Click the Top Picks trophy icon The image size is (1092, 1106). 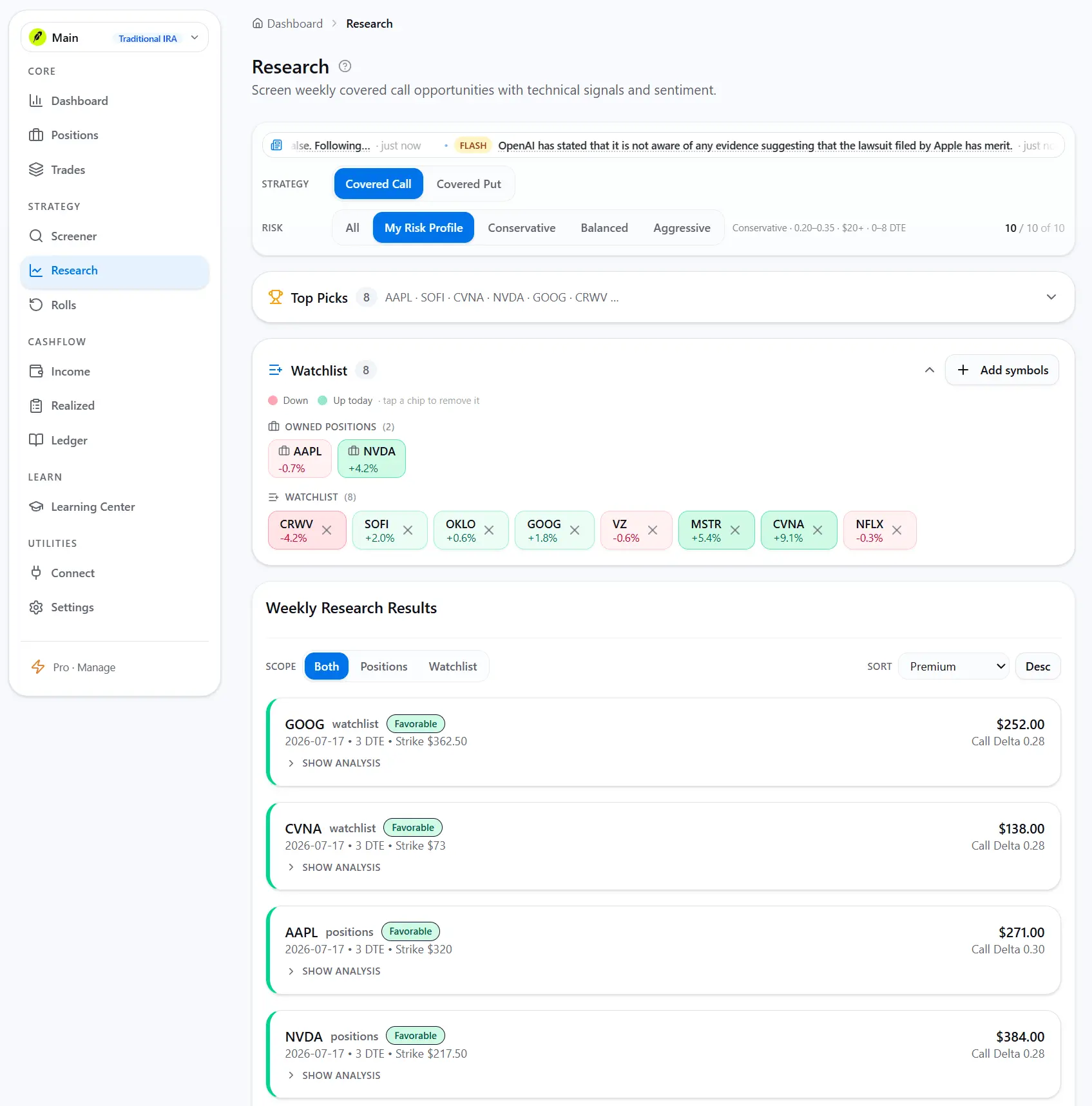pyautogui.click(x=276, y=297)
